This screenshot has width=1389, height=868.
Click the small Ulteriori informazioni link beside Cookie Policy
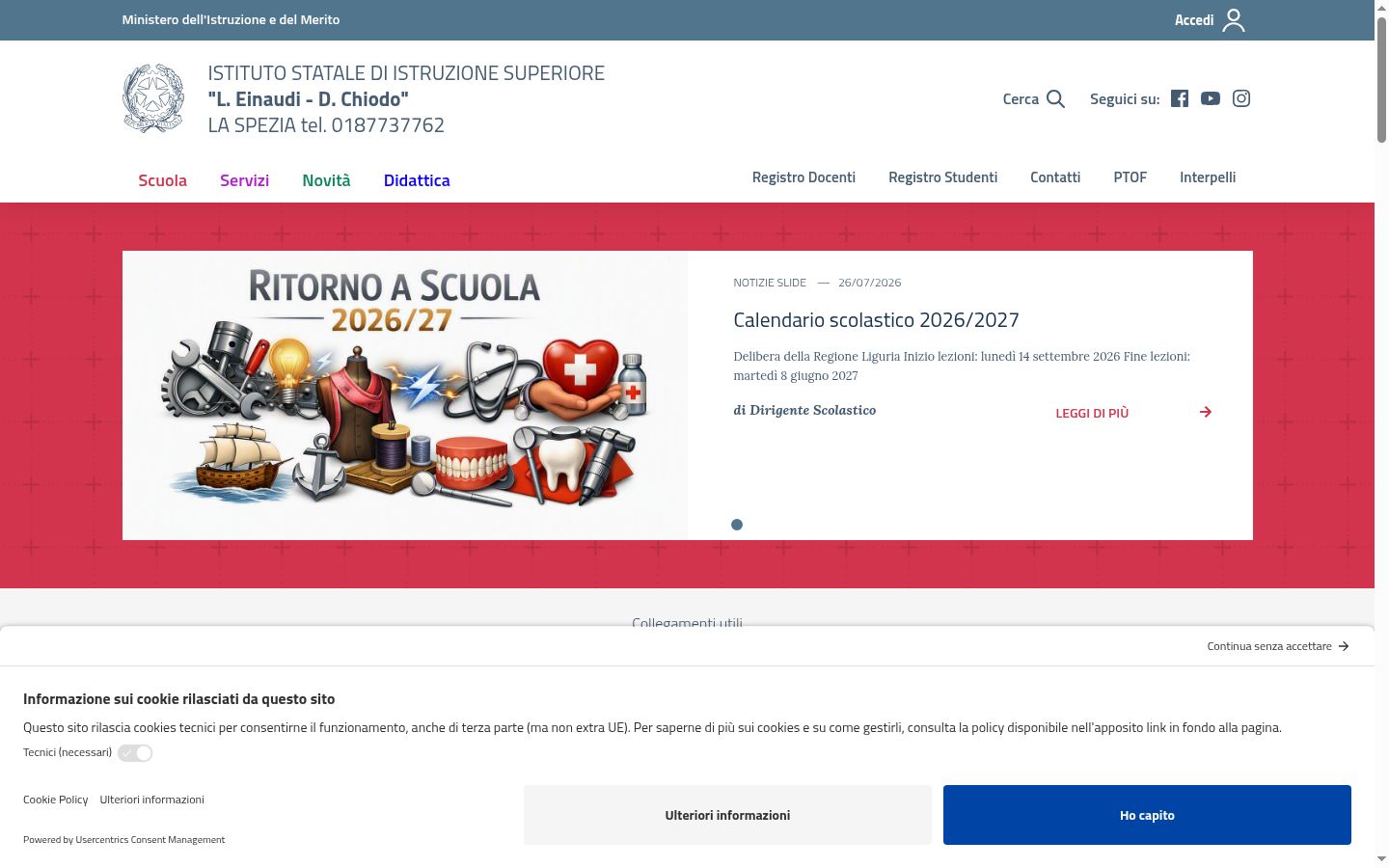(151, 800)
